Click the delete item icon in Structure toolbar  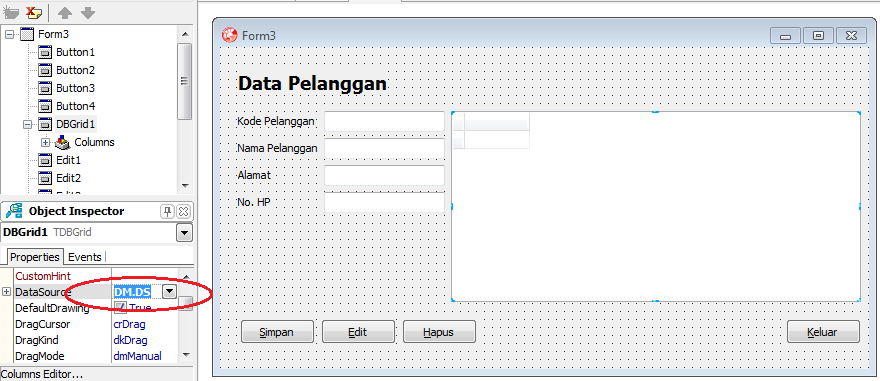[35, 12]
